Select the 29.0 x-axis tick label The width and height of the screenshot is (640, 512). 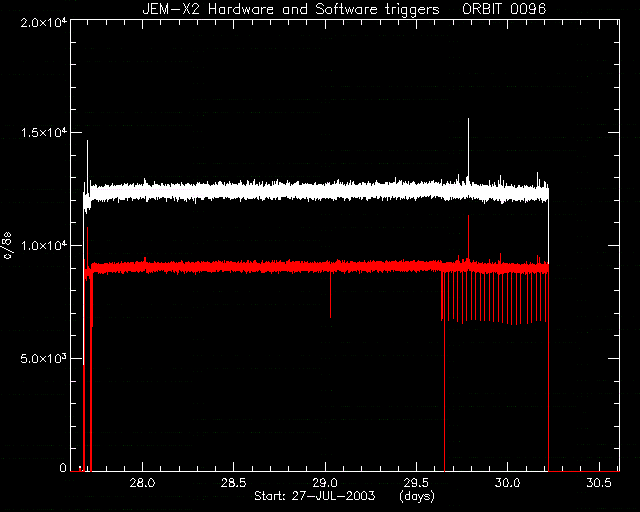click(325, 483)
